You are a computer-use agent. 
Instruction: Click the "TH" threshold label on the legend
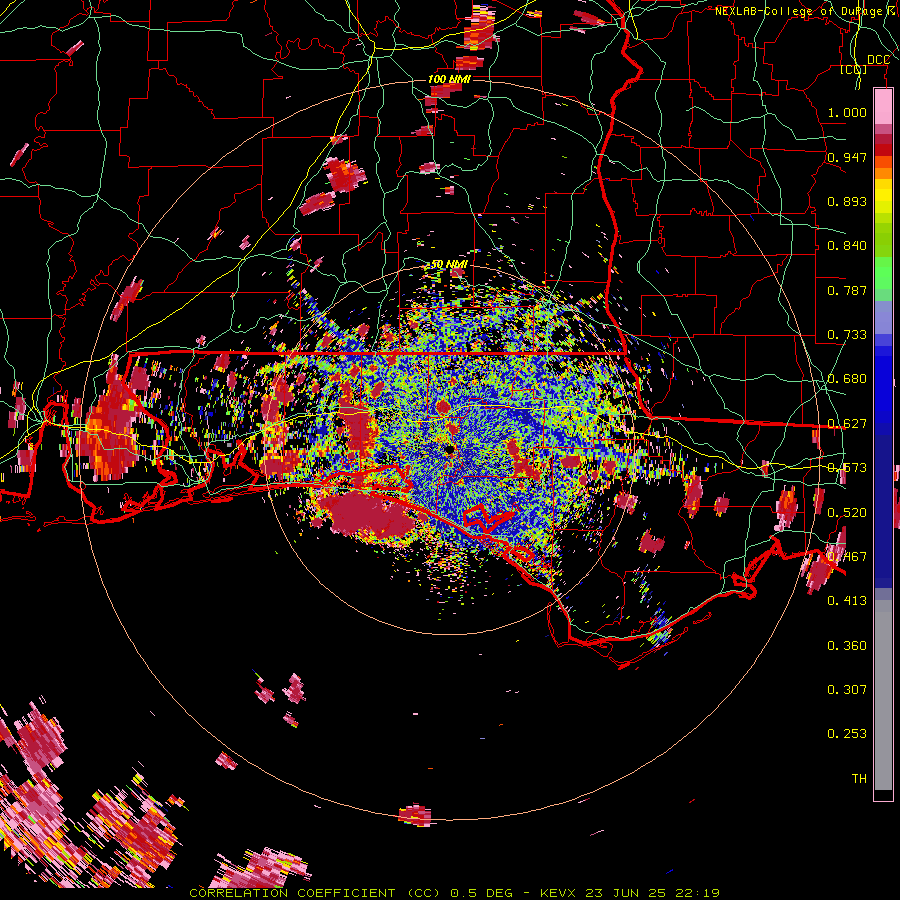pos(859,778)
